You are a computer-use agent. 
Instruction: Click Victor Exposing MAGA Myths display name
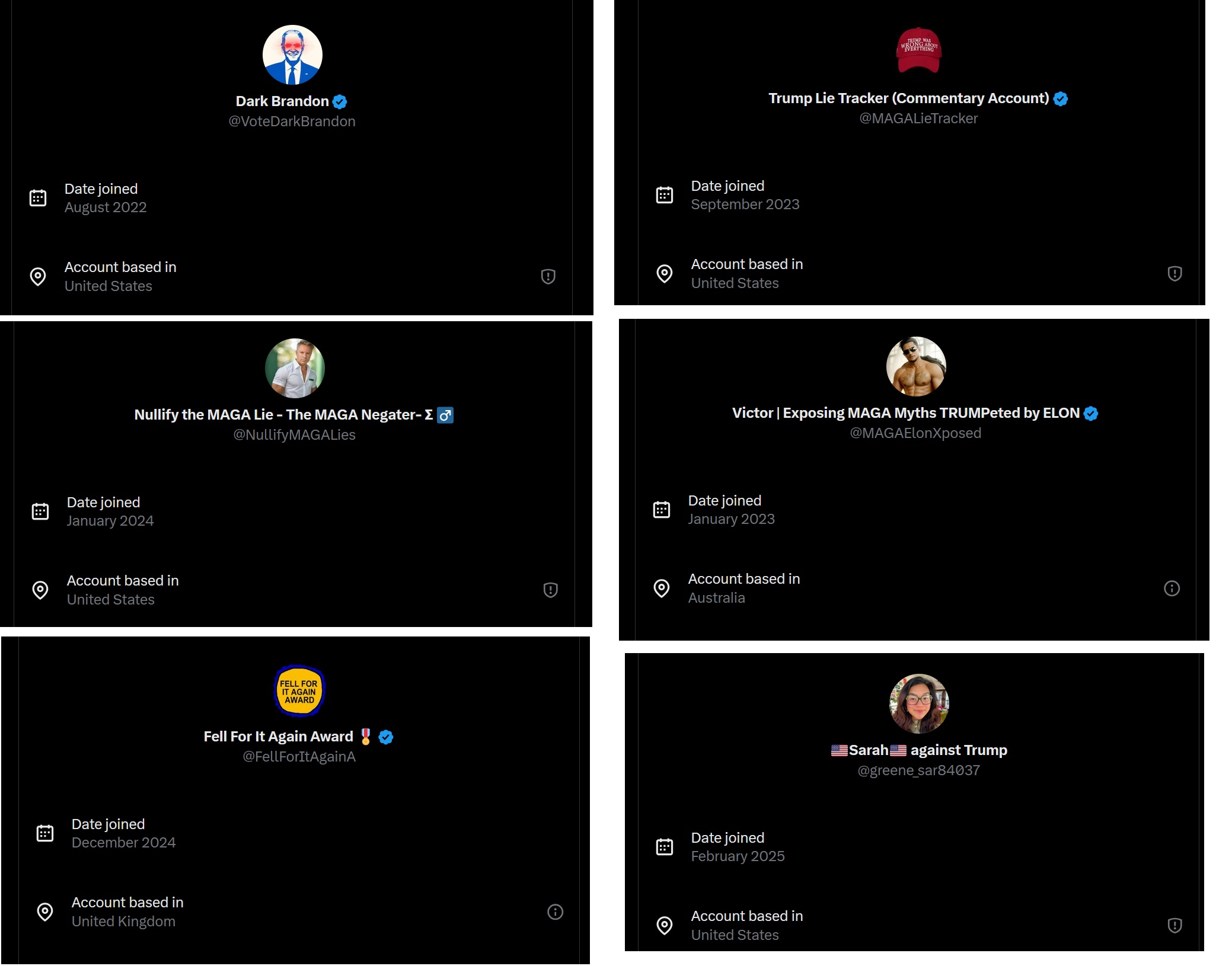tap(905, 413)
